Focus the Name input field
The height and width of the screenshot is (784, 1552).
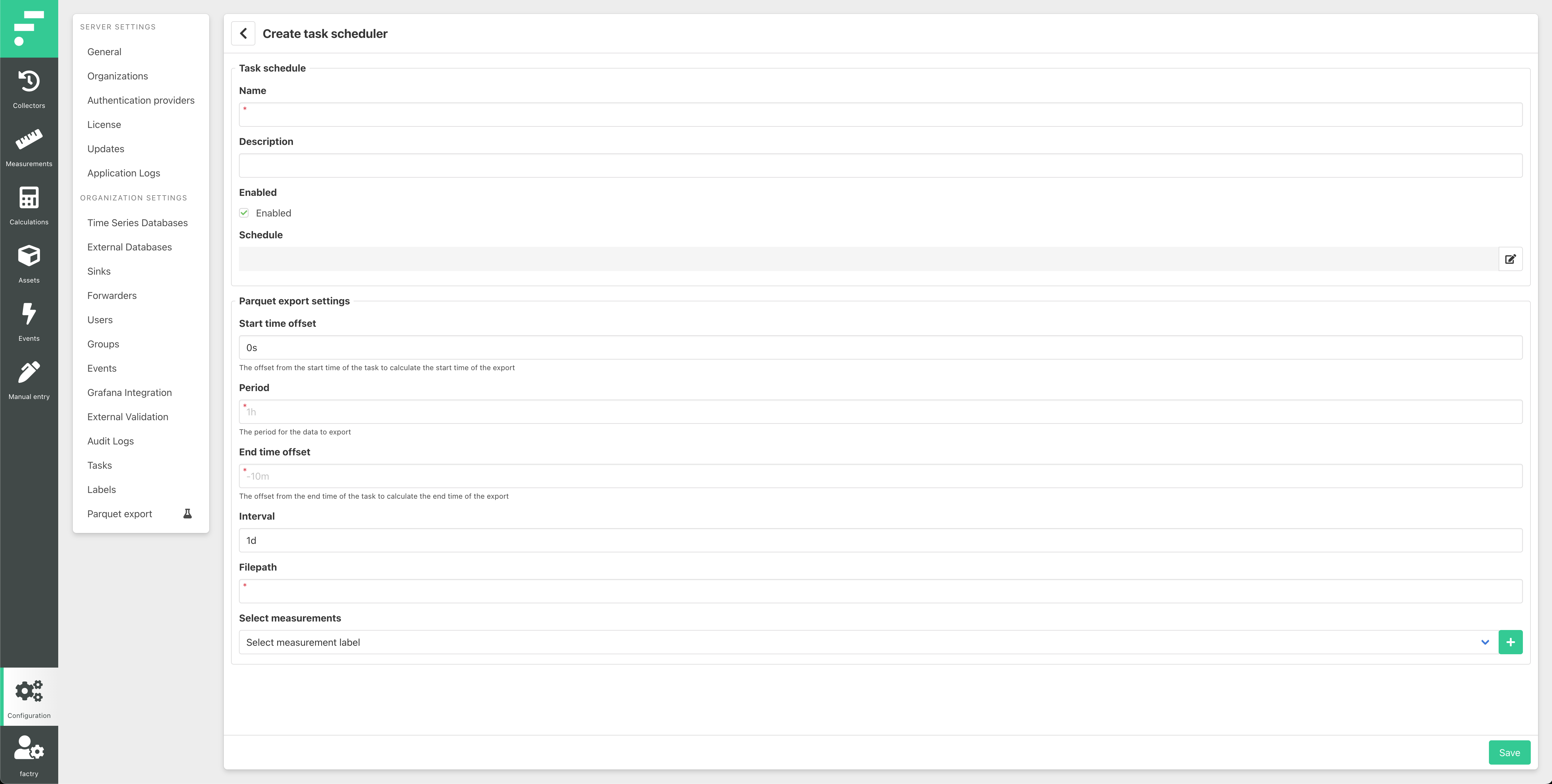pos(880,114)
